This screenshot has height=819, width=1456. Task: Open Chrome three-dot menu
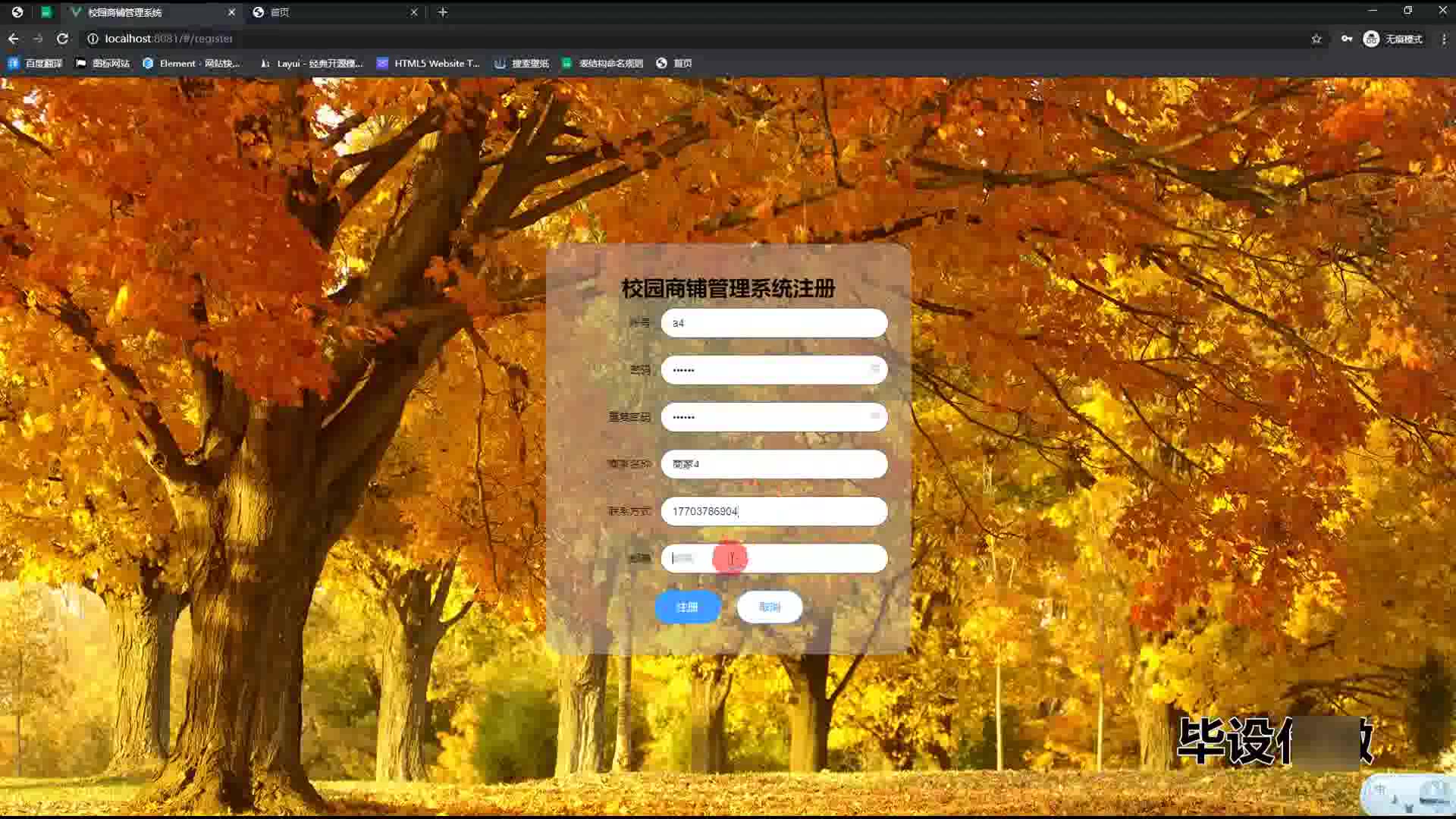pyautogui.click(x=1444, y=39)
